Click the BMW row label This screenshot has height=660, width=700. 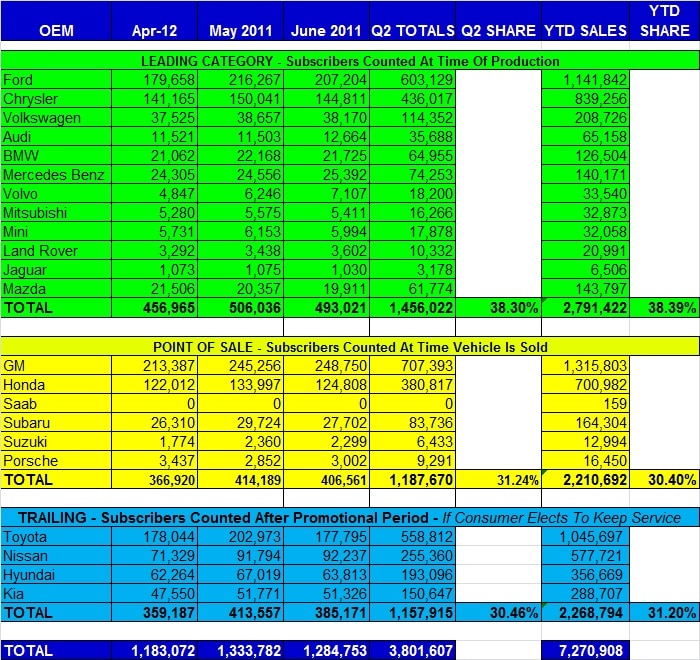point(21,156)
